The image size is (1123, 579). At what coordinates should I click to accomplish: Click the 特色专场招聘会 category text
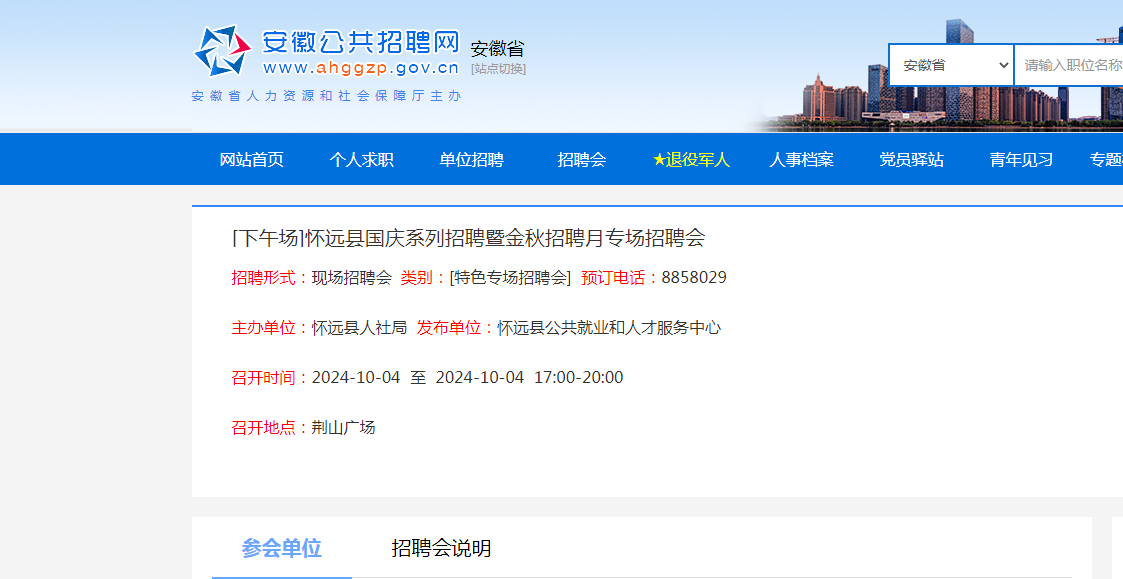coord(510,277)
